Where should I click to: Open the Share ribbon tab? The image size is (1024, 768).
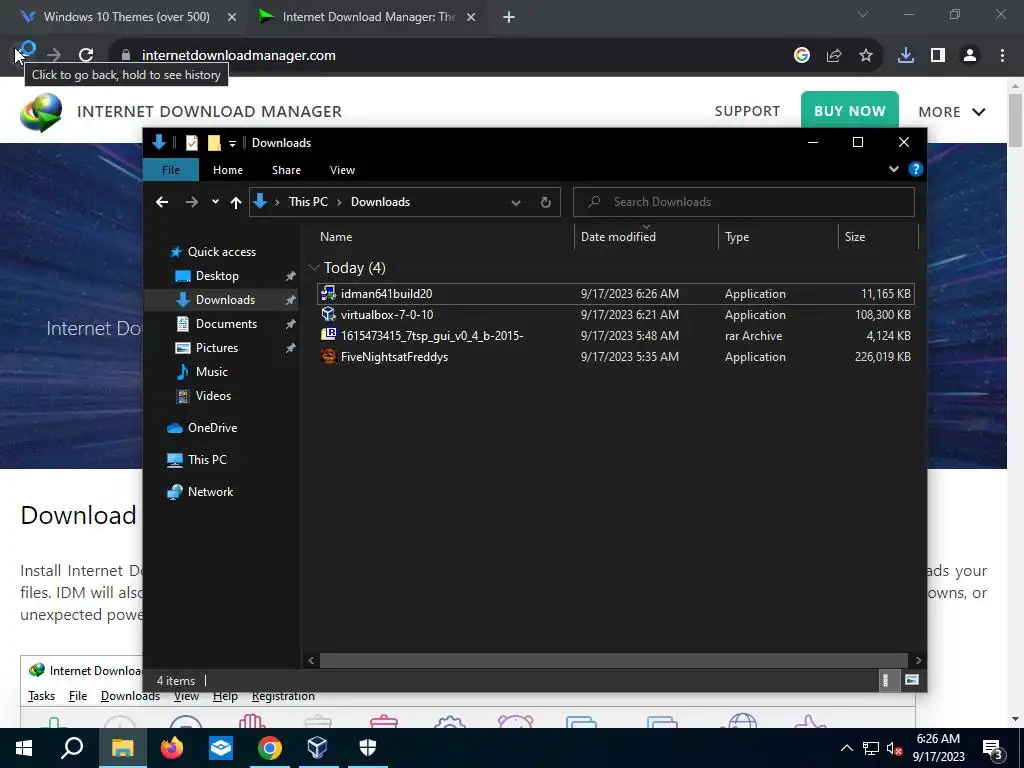point(286,170)
